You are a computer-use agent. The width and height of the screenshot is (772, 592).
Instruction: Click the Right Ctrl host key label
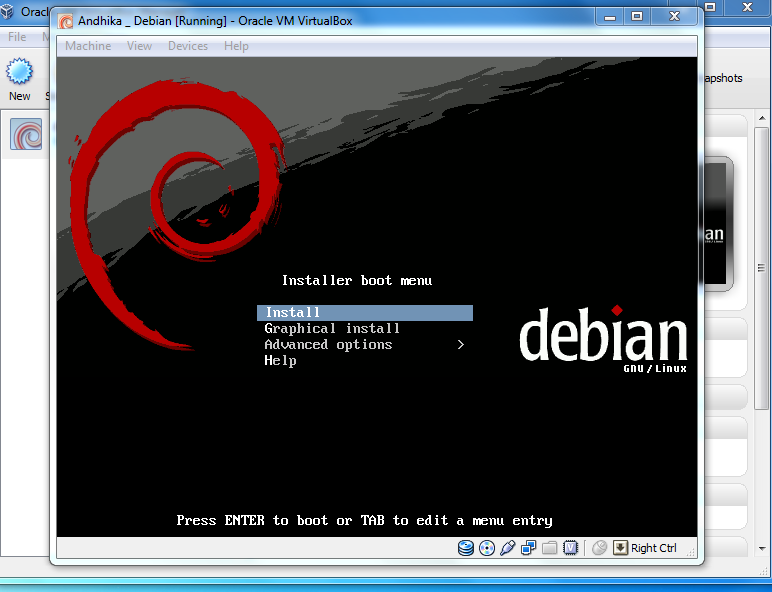(x=653, y=548)
